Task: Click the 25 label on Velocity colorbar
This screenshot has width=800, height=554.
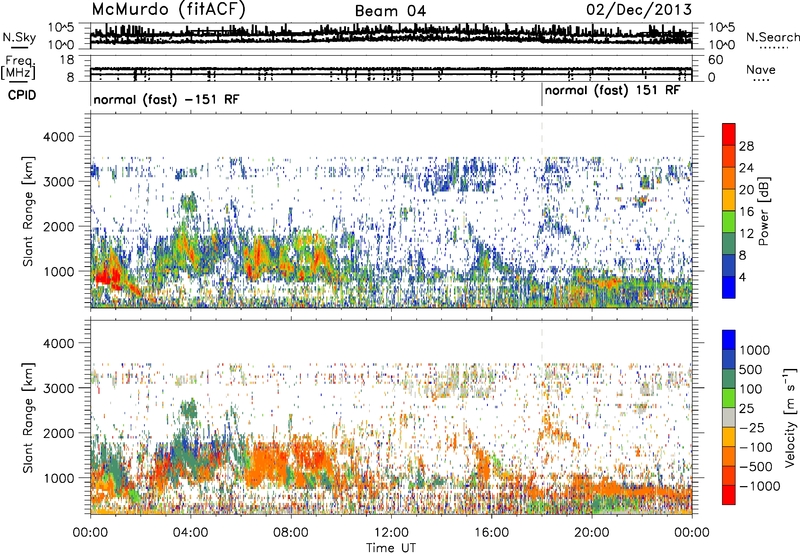Action: coord(746,408)
